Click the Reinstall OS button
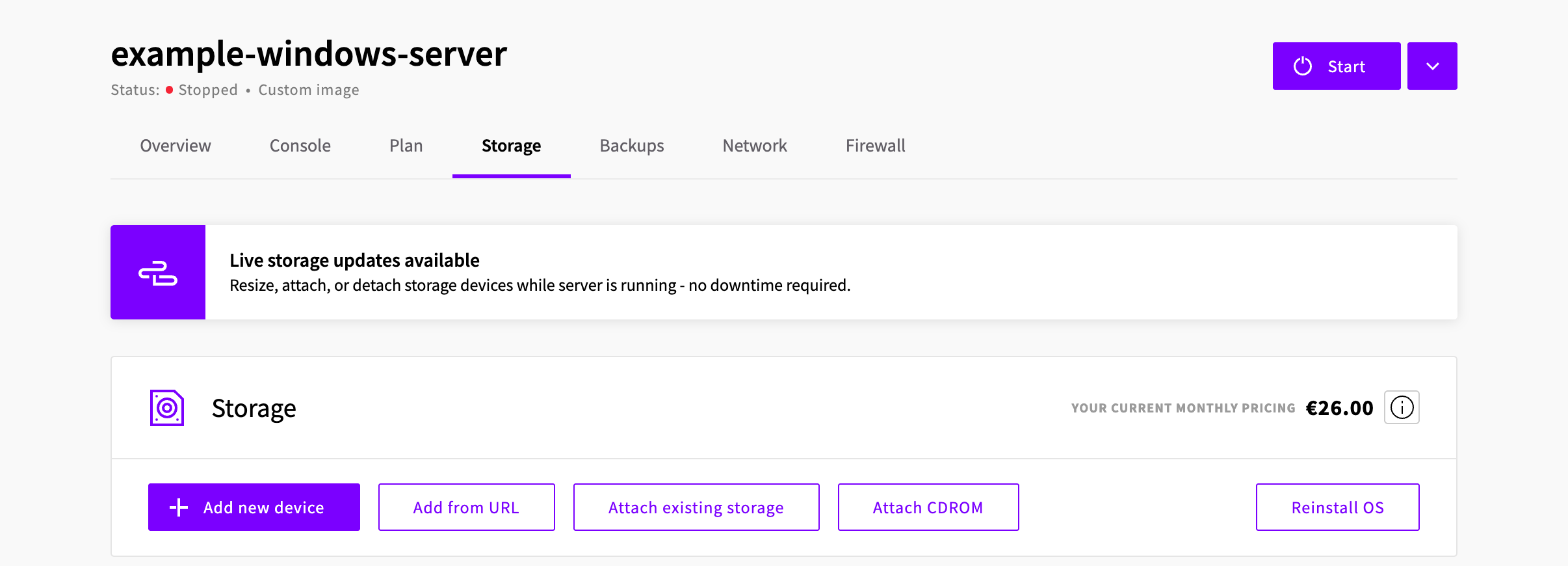Viewport: 1568px width, 566px height. point(1338,507)
